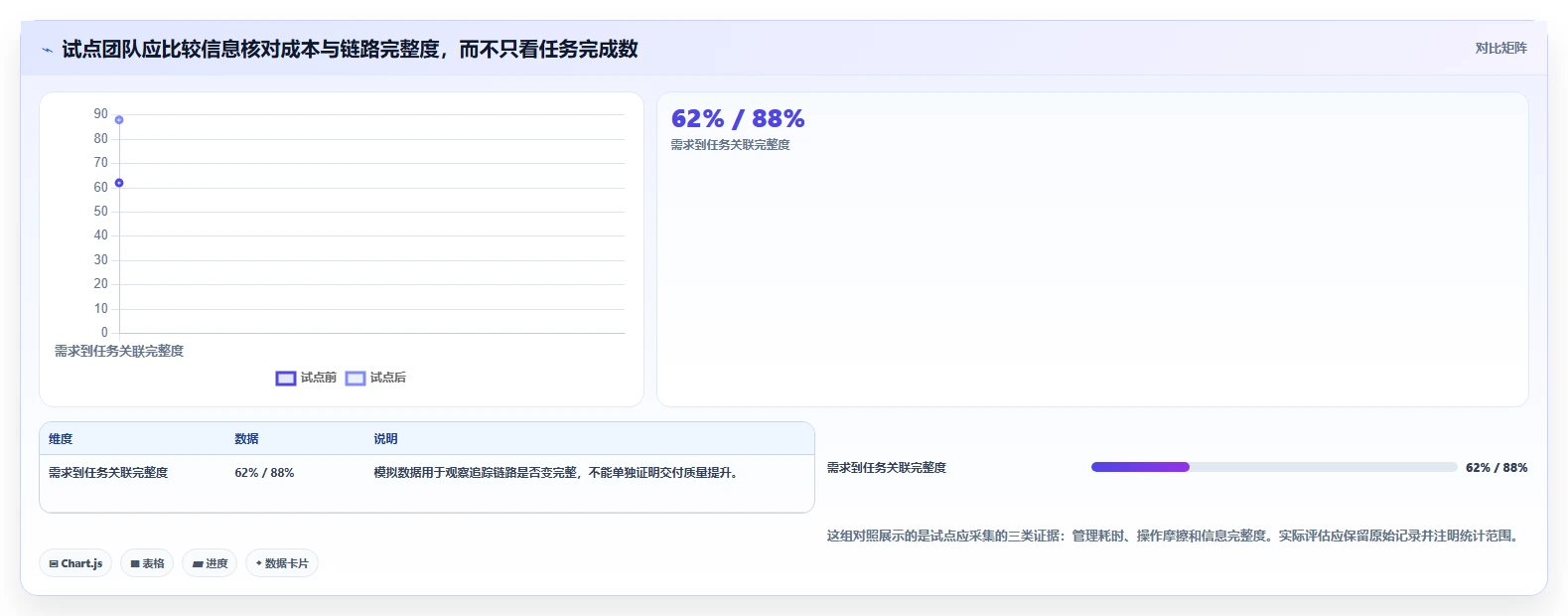
Task: Click the 对比矩阵 label
Action: coord(1500,48)
